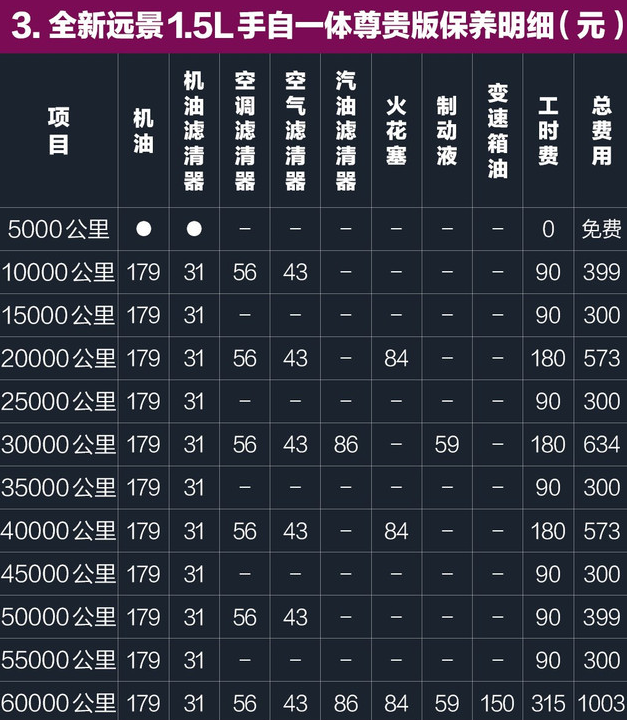Screen dimensions: 627x720
Task: Click 机油 price 179 in 10000公里 row
Action: (x=143, y=272)
